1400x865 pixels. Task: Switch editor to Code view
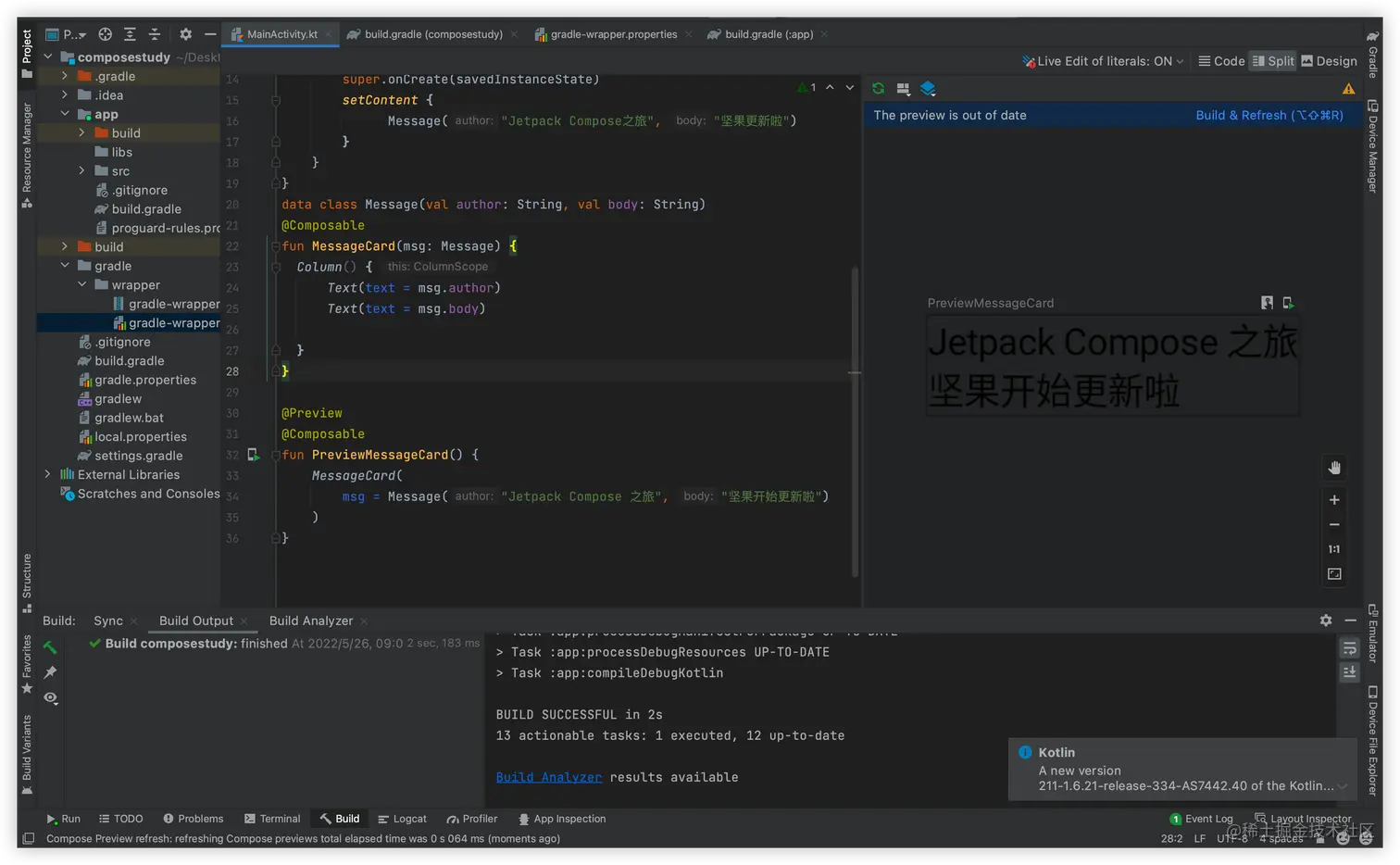coord(1221,61)
